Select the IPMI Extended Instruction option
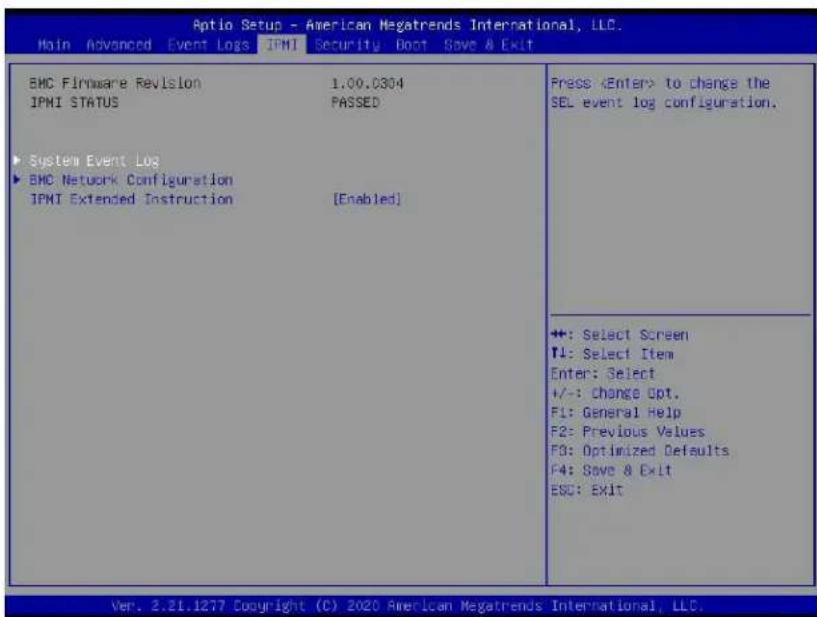Viewport: 817px width, 617px height. click(x=131, y=199)
